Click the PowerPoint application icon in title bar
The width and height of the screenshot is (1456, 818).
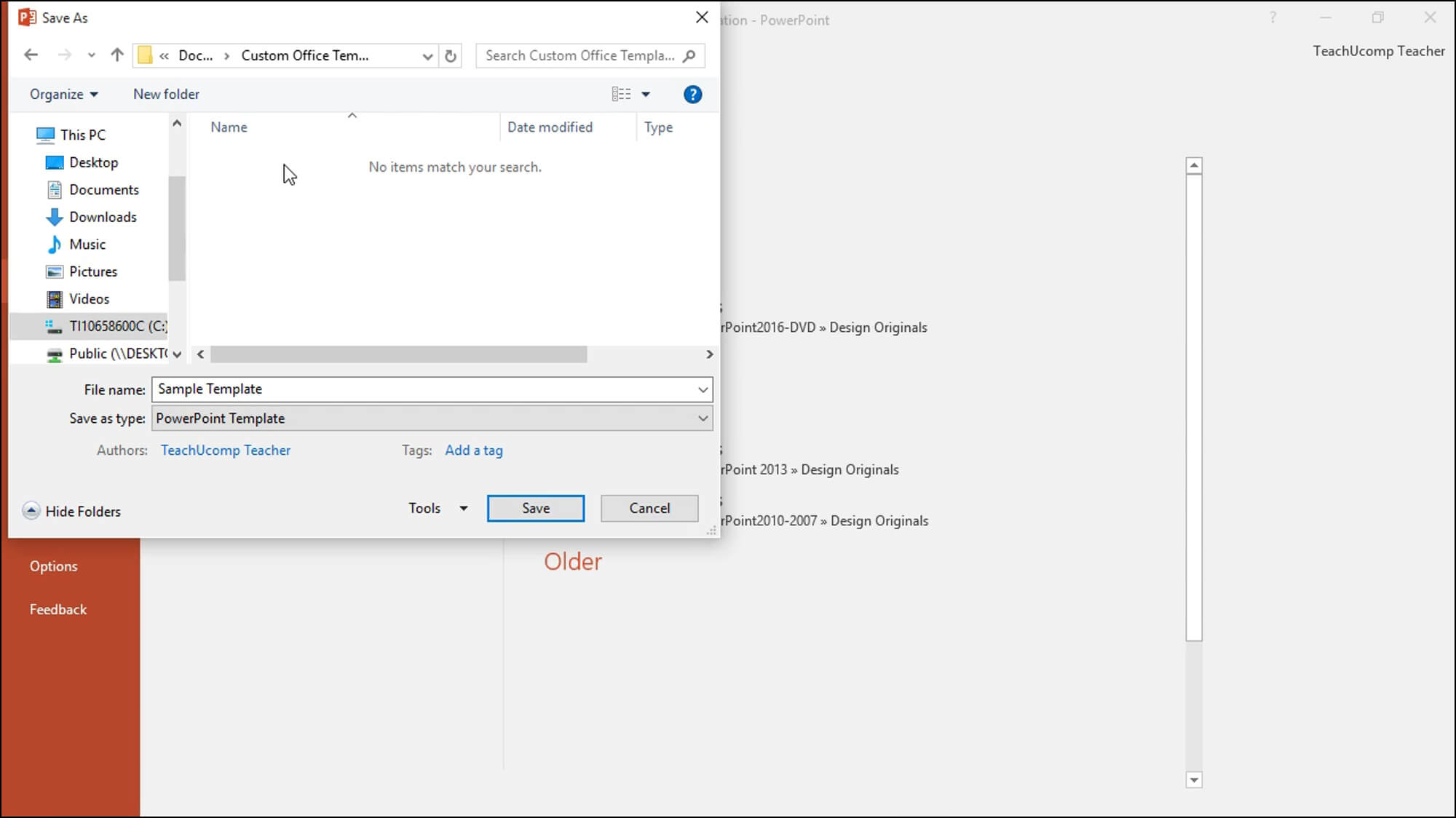(28, 18)
